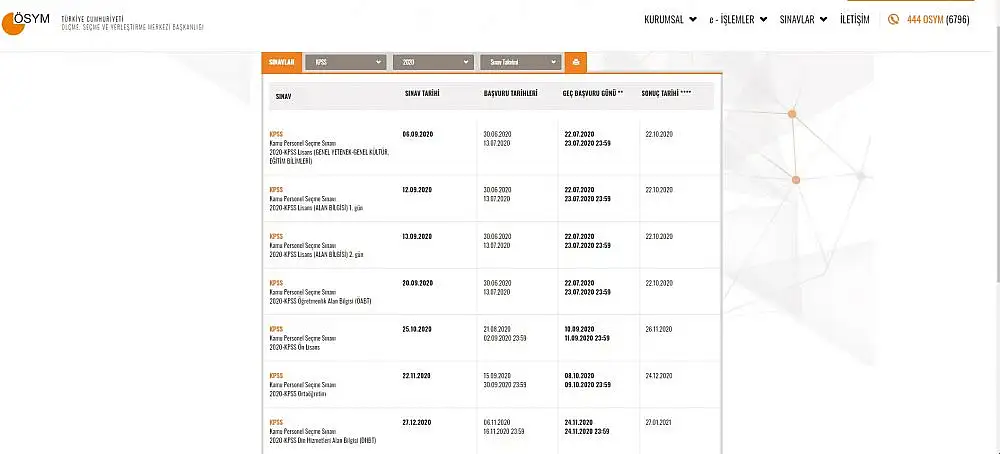Click exam date 25.10.2020
The image size is (1000, 454).
click(418, 329)
